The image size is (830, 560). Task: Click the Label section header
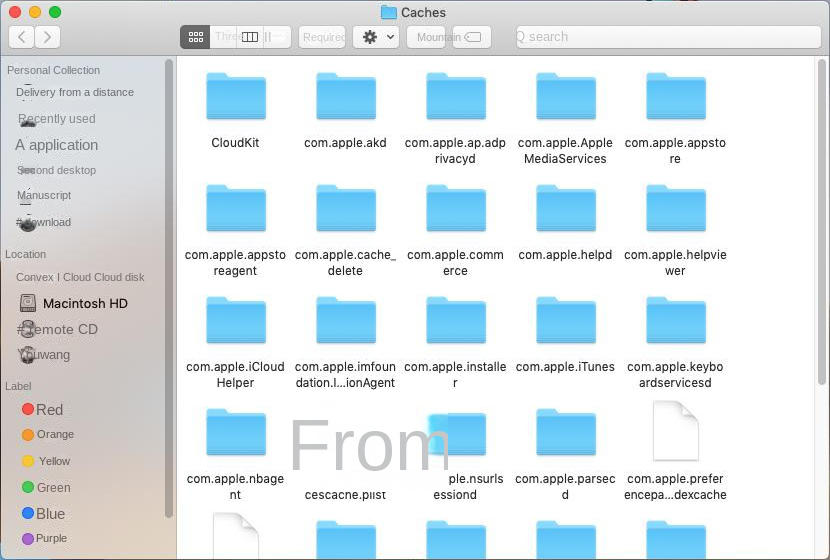coord(18,386)
